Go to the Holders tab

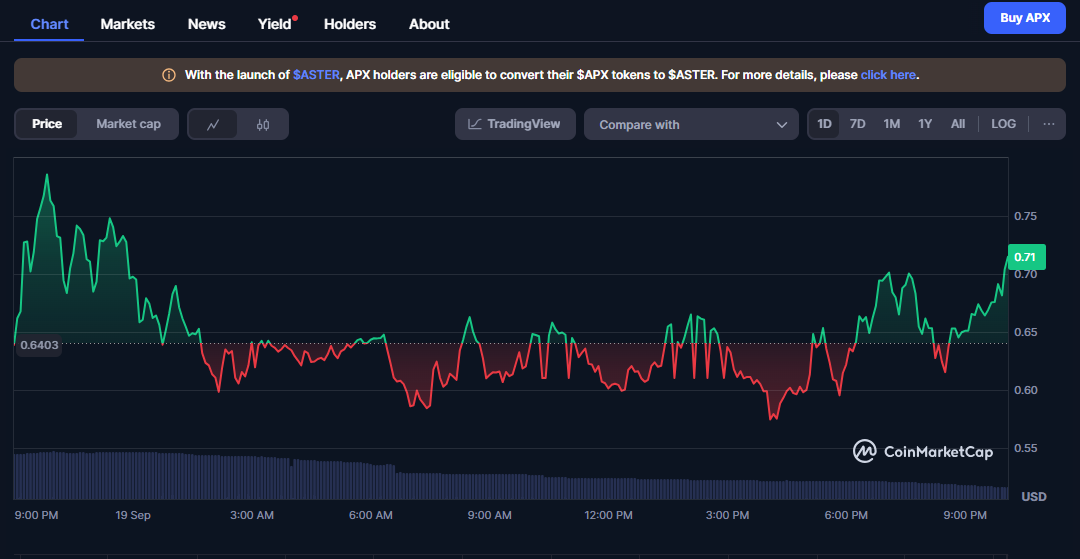coord(350,24)
